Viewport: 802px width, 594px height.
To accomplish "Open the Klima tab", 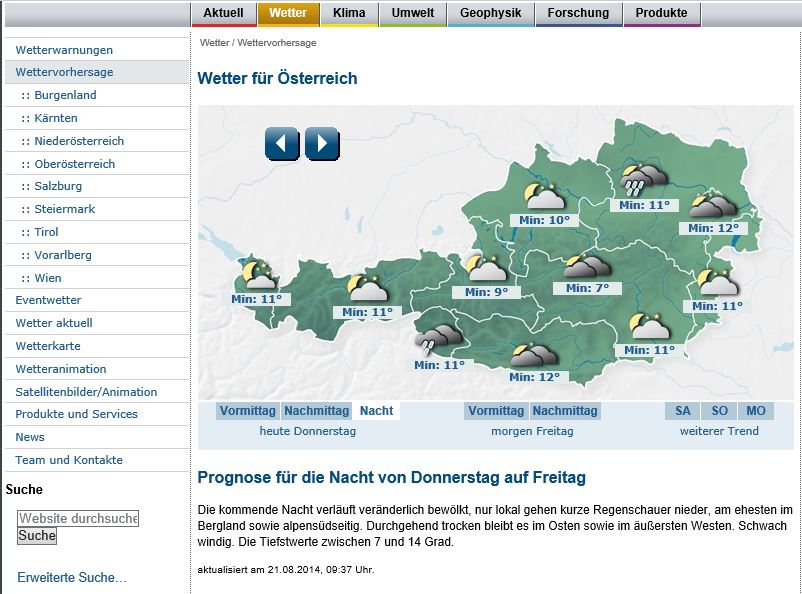I will (x=349, y=13).
